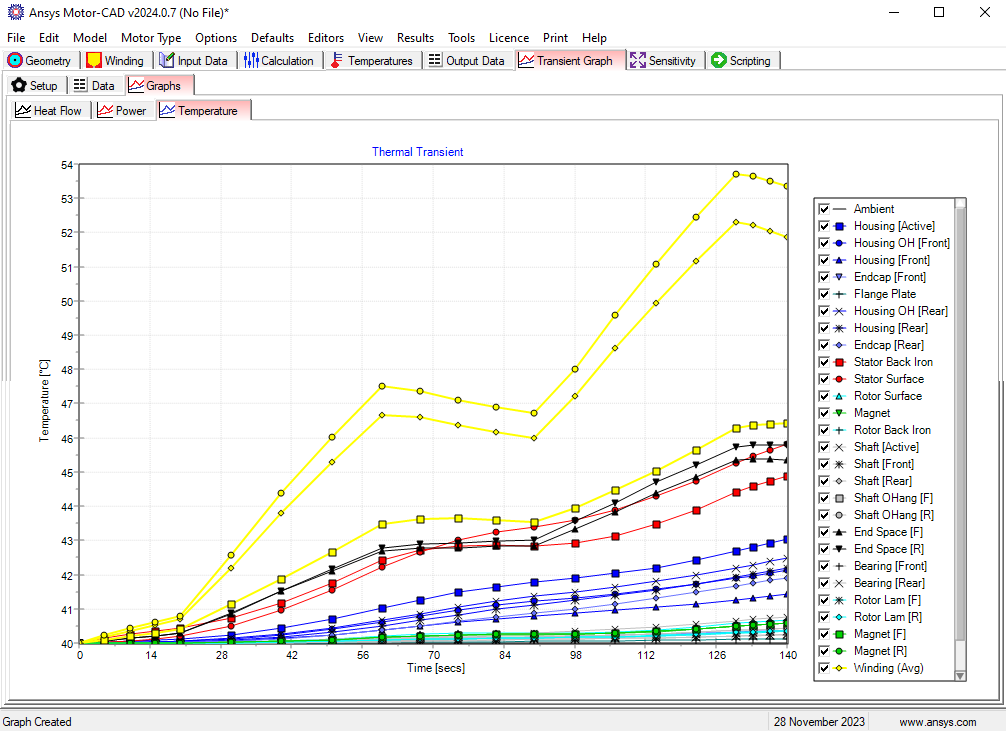
Task: Open the File menu
Action: [x=16, y=38]
